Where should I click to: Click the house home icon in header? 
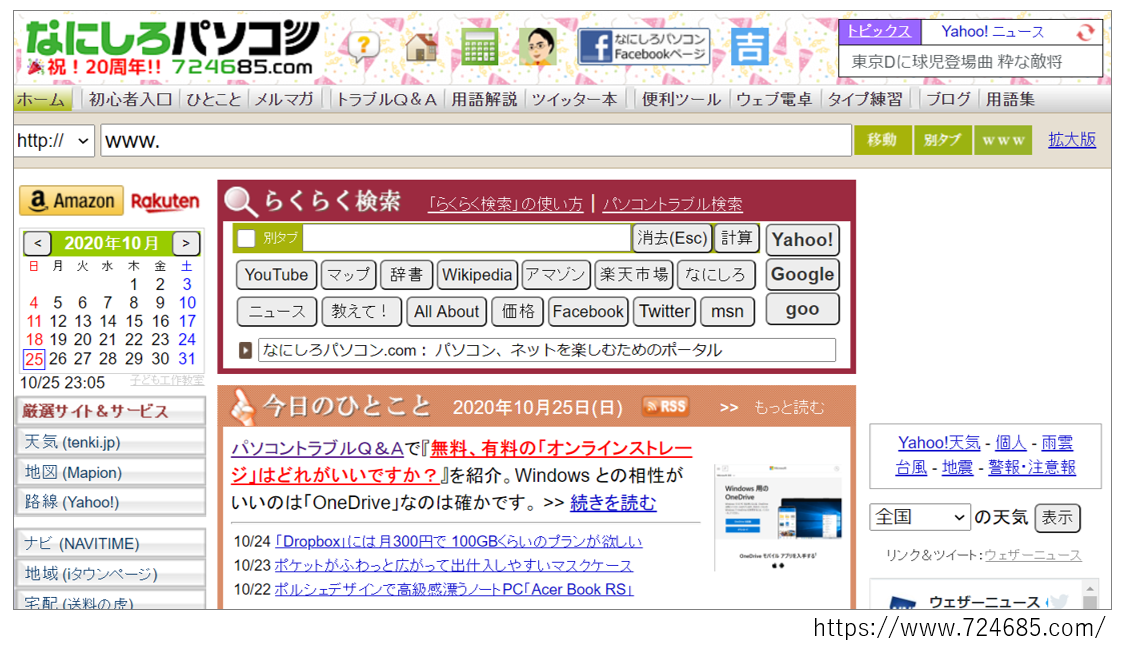pos(421,46)
